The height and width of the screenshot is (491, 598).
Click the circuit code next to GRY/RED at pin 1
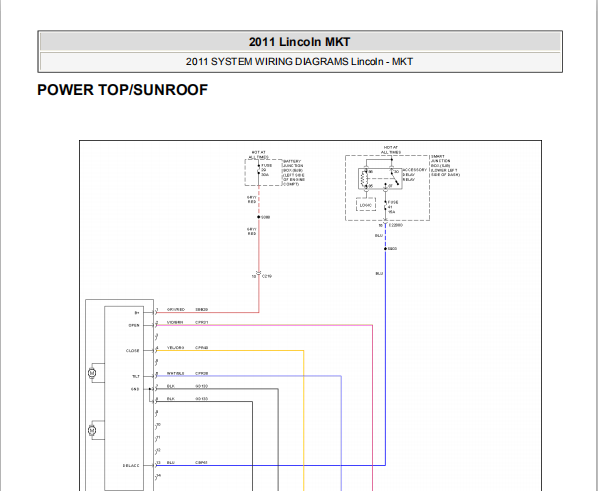(202, 309)
